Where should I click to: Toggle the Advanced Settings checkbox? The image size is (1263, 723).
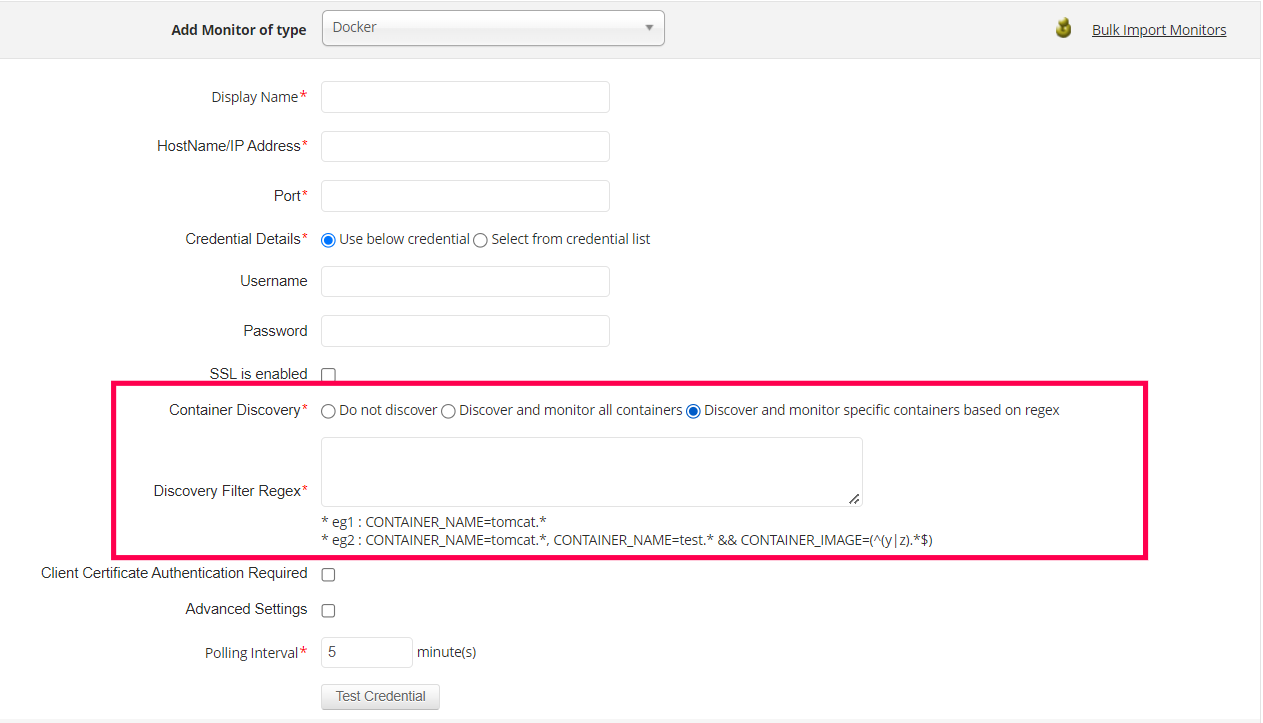click(328, 610)
